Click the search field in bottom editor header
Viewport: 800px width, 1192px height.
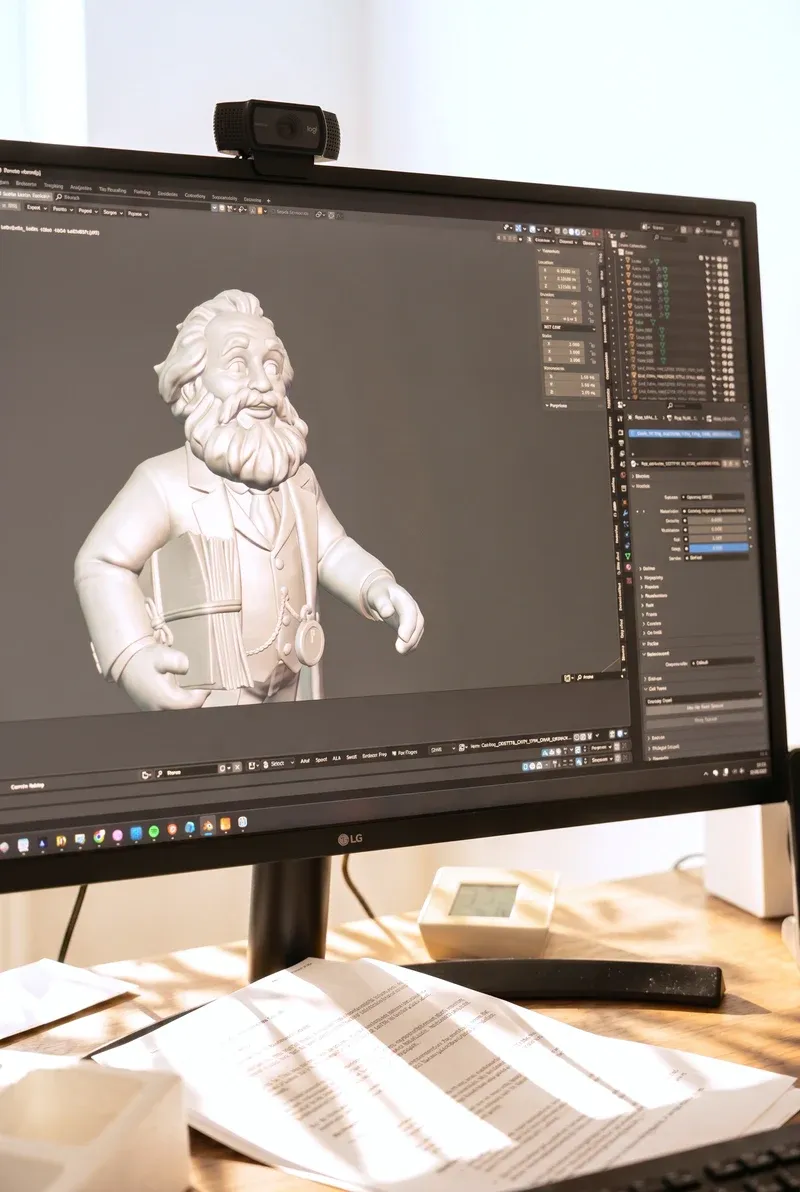[x=185, y=772]
